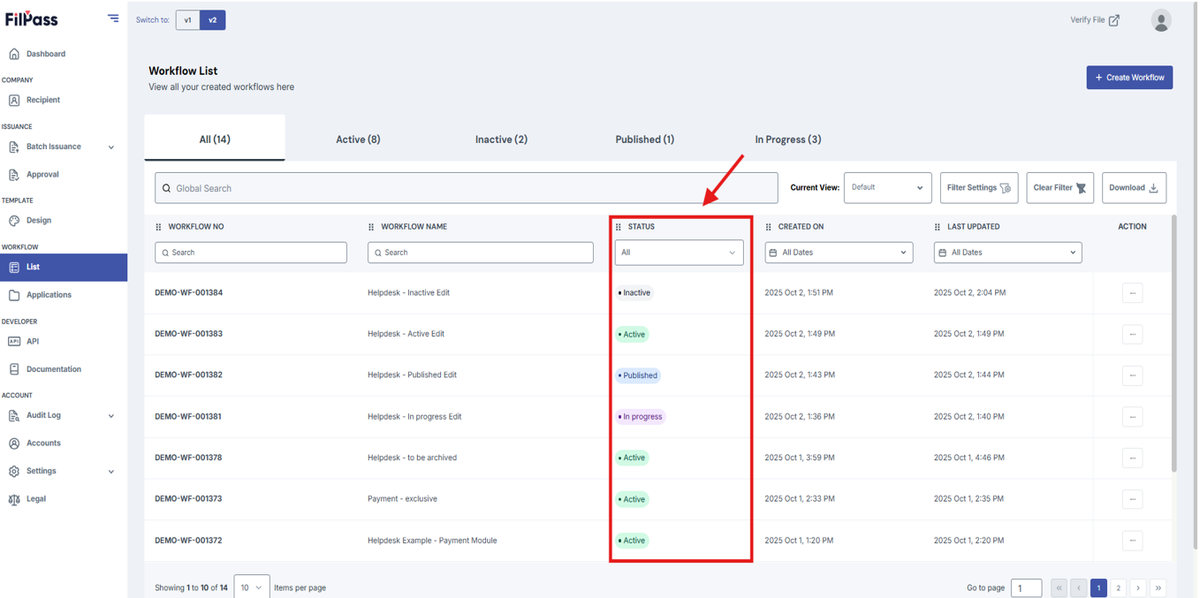Go to pagination page 2
Image resolution: width=1200 pixels, height=598 pixels.
1118,588
